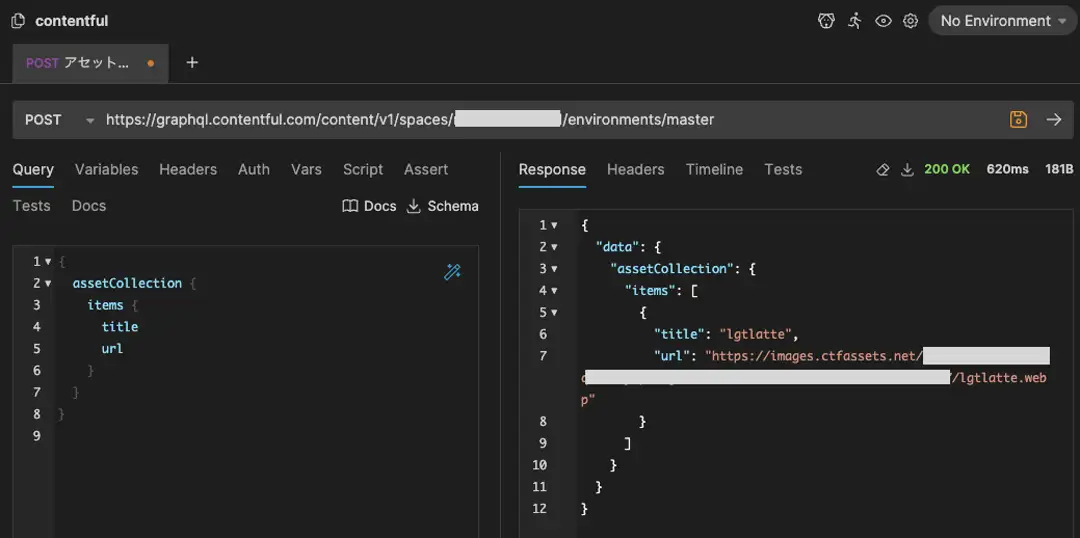Viewport: 1080px width, 538px height.
Task: Download the response with download icon
Action: [x=907, y=170]
